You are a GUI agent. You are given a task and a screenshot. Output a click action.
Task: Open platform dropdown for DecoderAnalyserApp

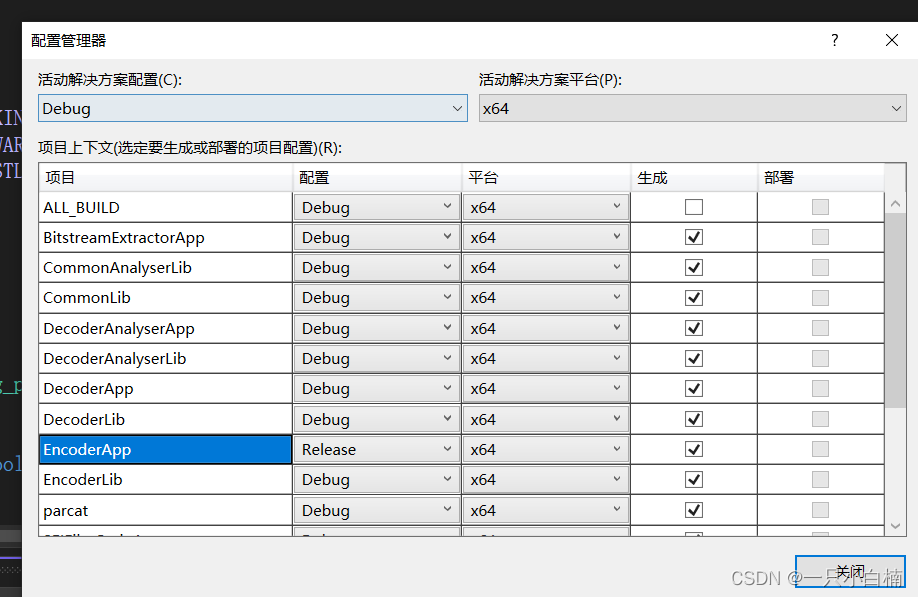tap(546, 328)
